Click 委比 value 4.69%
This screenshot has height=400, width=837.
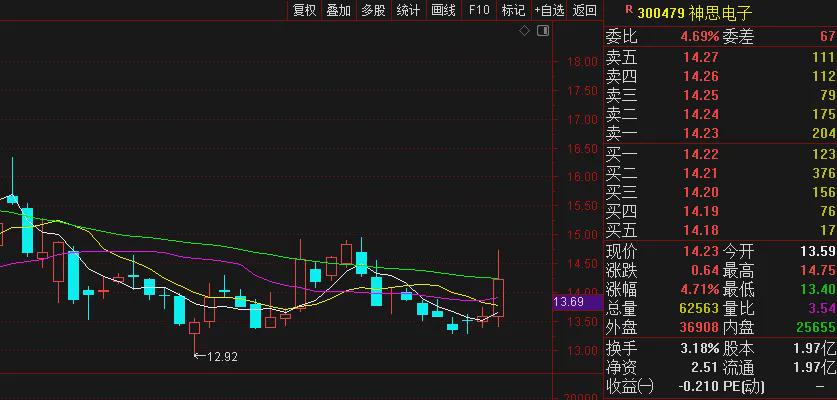point(700,37)
